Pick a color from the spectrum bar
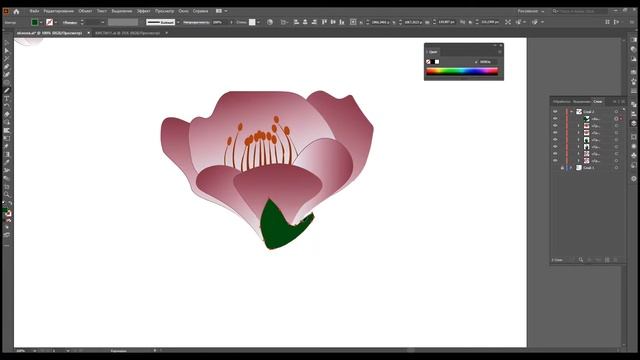640x360 pixels. [462, 71]
